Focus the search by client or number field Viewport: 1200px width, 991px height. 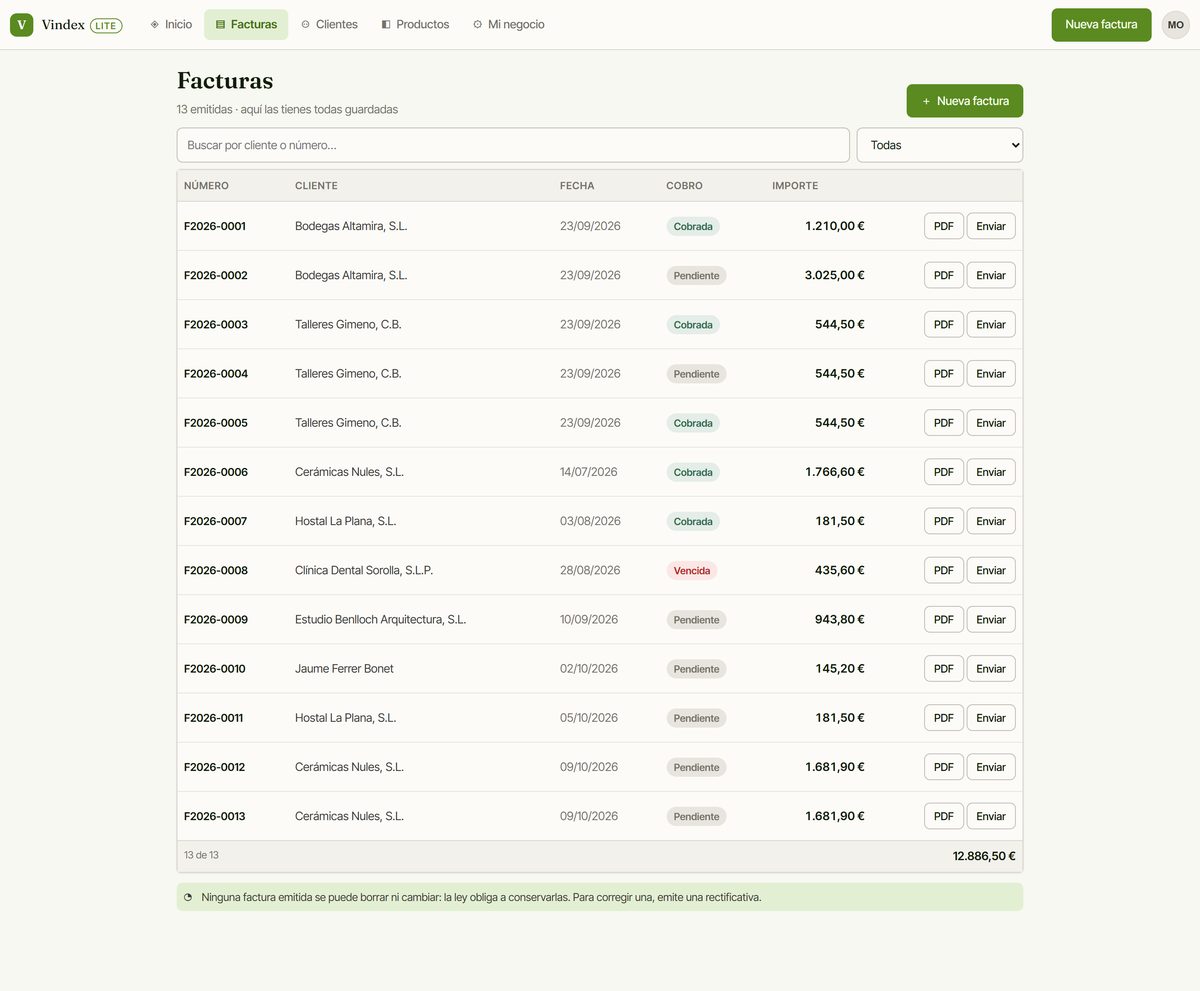click(x=513, y=145)
